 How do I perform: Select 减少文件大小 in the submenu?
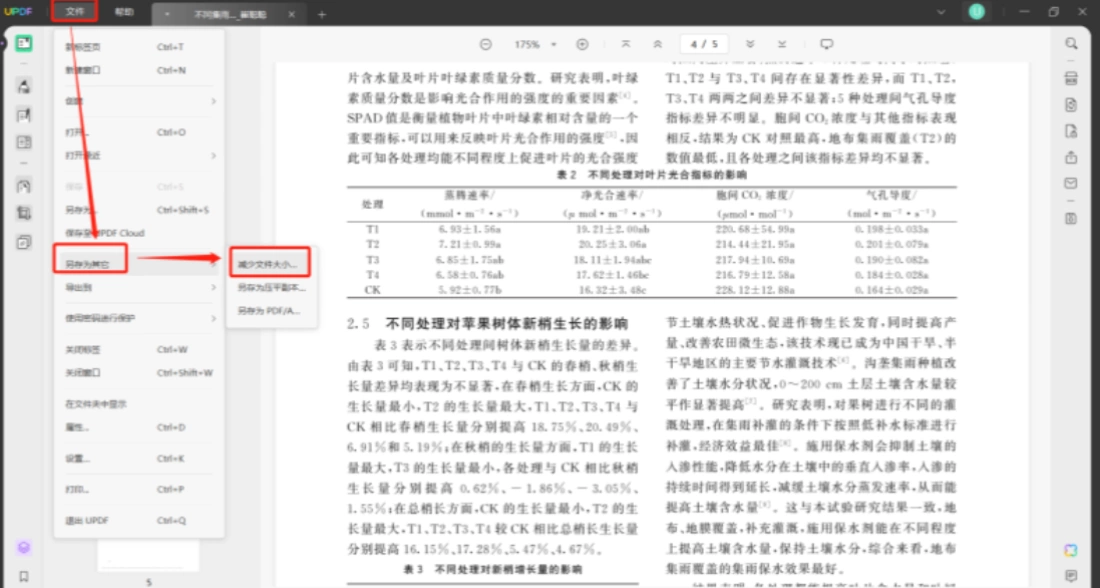269,265
